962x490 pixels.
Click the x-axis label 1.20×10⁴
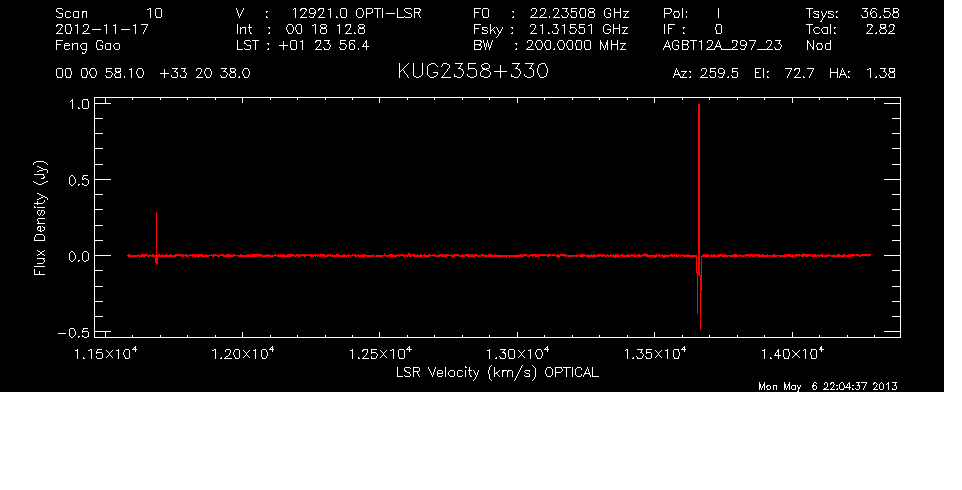click(243, 354)
